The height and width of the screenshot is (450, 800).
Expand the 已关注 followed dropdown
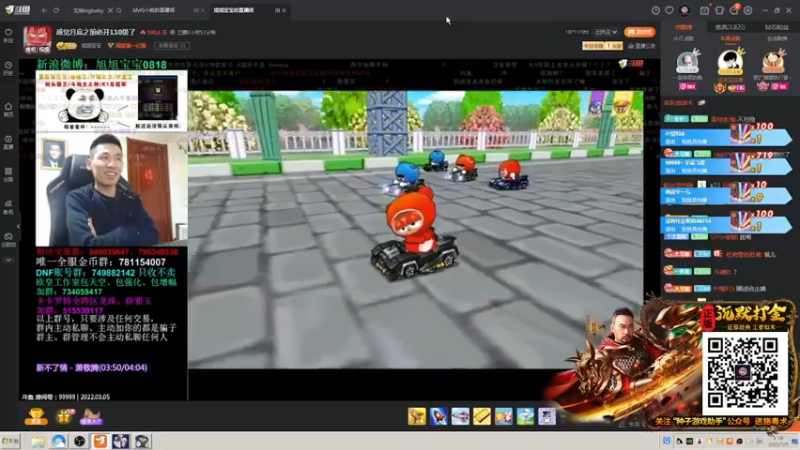pos(606,32)
